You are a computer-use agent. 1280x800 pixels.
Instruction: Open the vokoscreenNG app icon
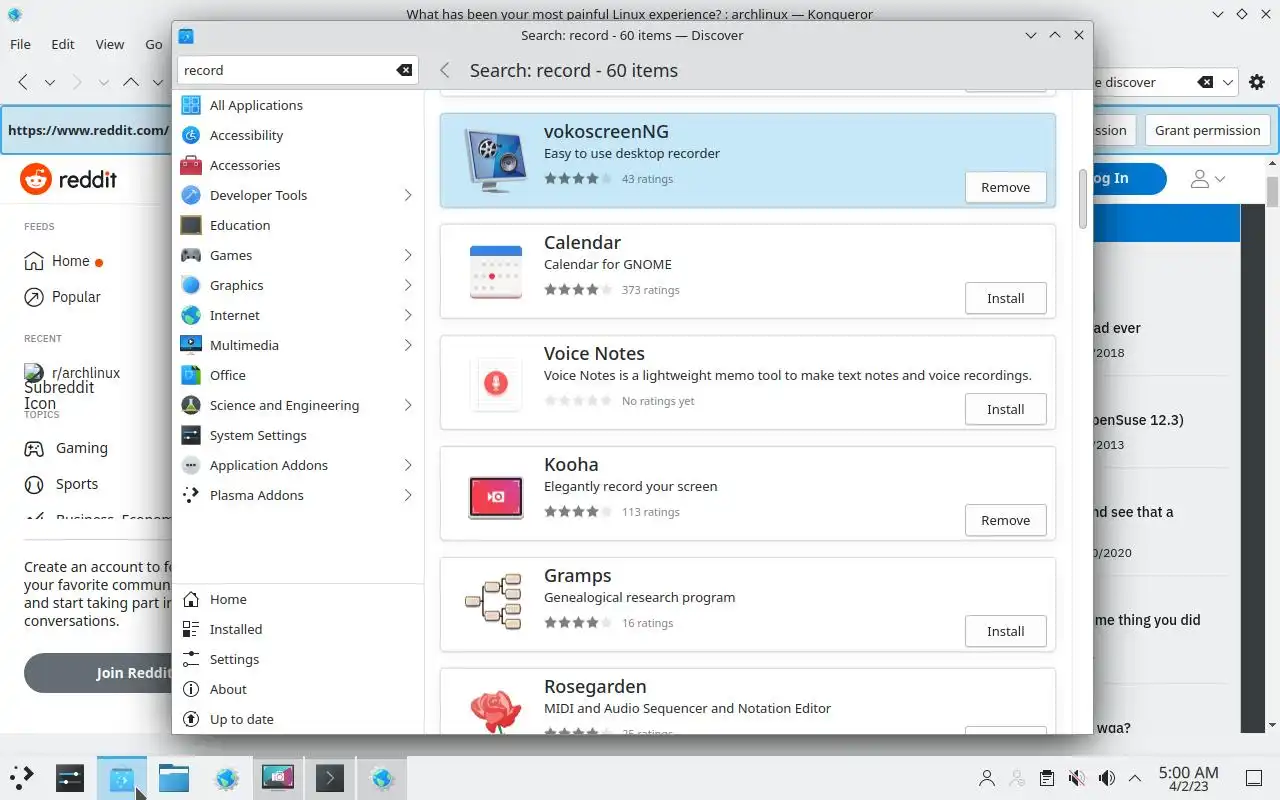[496, 160]
